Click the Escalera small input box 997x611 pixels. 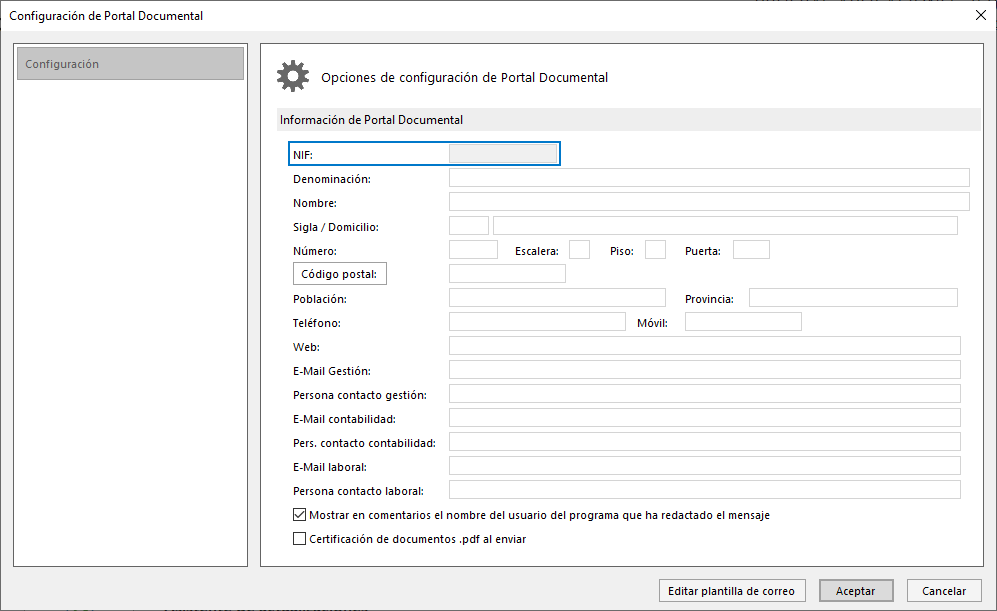(579, 250)
